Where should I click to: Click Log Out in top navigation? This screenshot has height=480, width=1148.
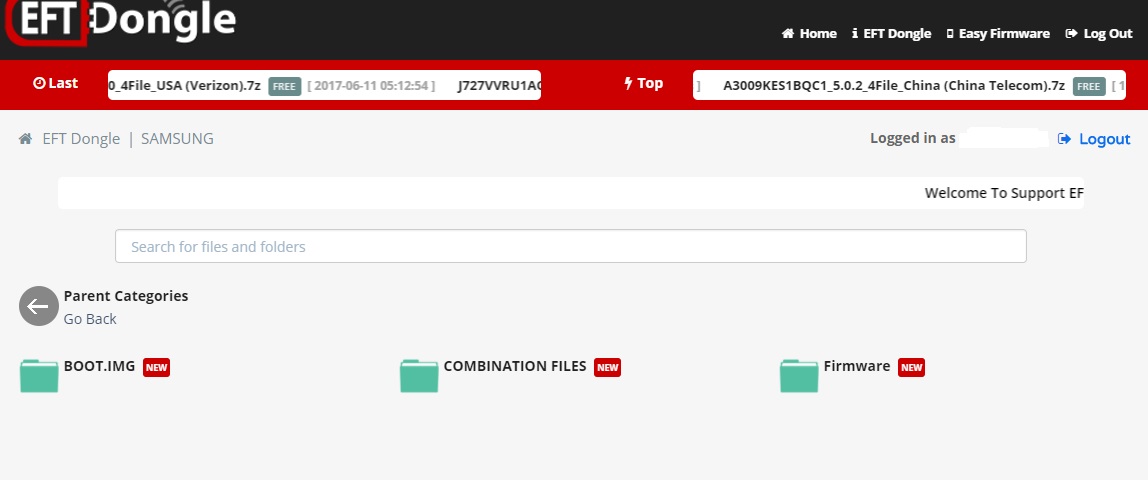tap(1099, 34)
